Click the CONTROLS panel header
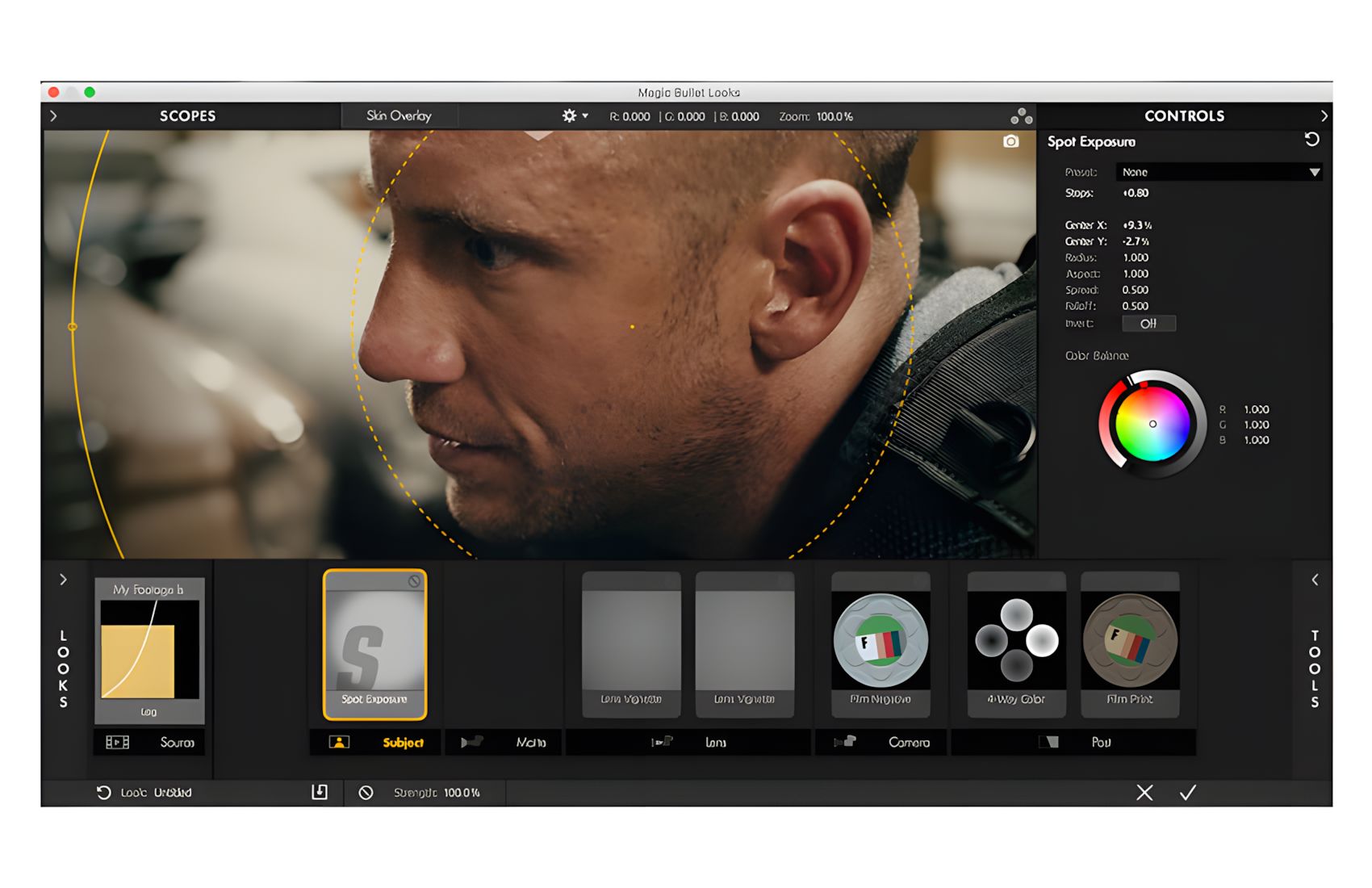 [x=1185, y=116]
